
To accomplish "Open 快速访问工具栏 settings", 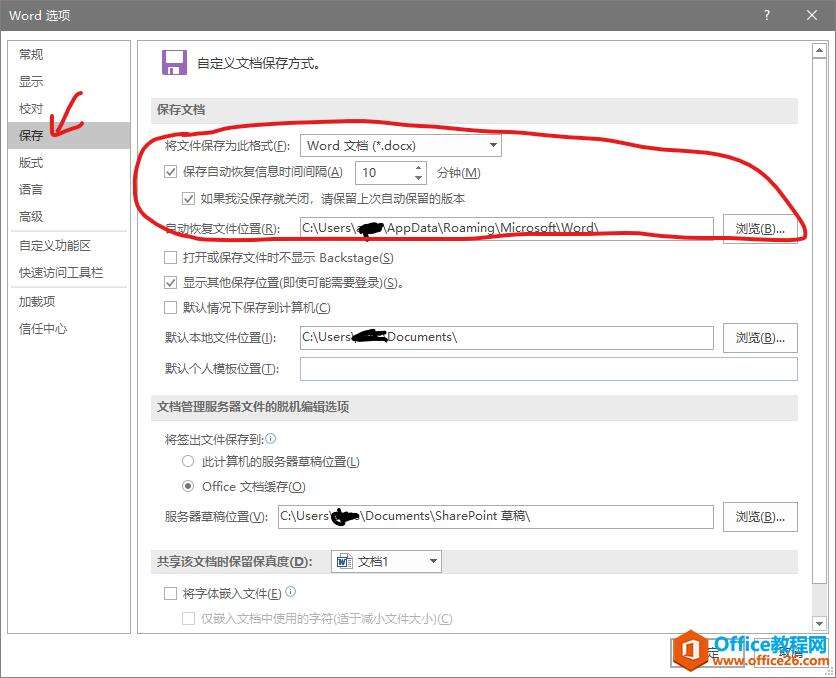I will (x=61, y=272).
